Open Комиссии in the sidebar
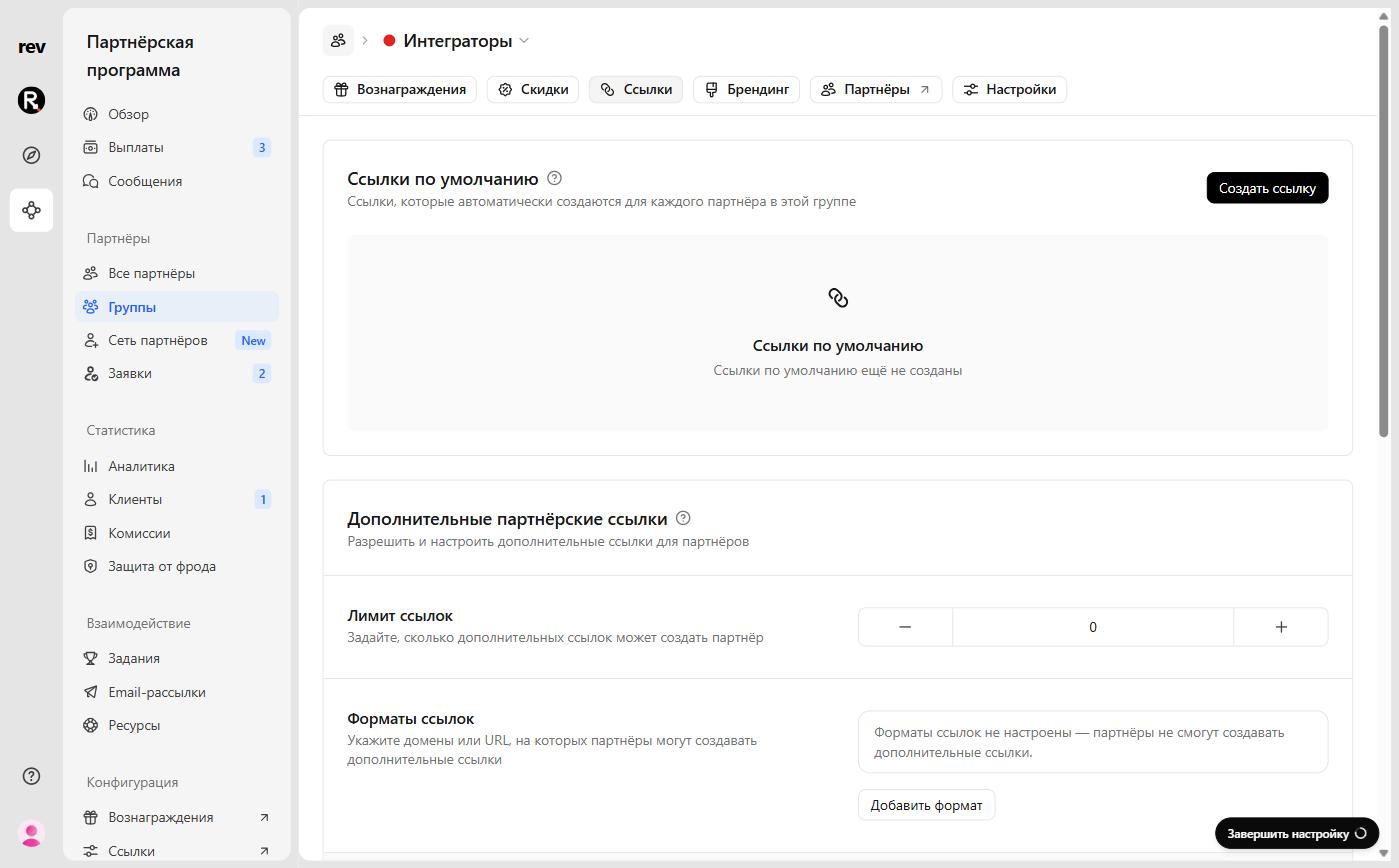The height and width of the screenshot is (868, 1399). [x=177, y=533]
